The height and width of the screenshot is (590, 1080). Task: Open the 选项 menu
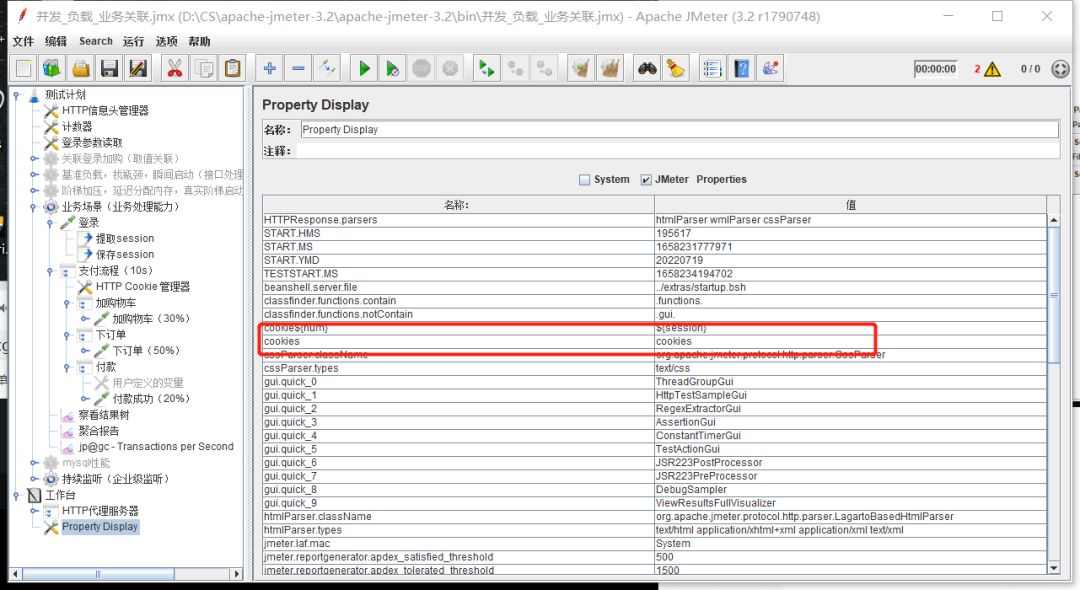tap(166, 41)
